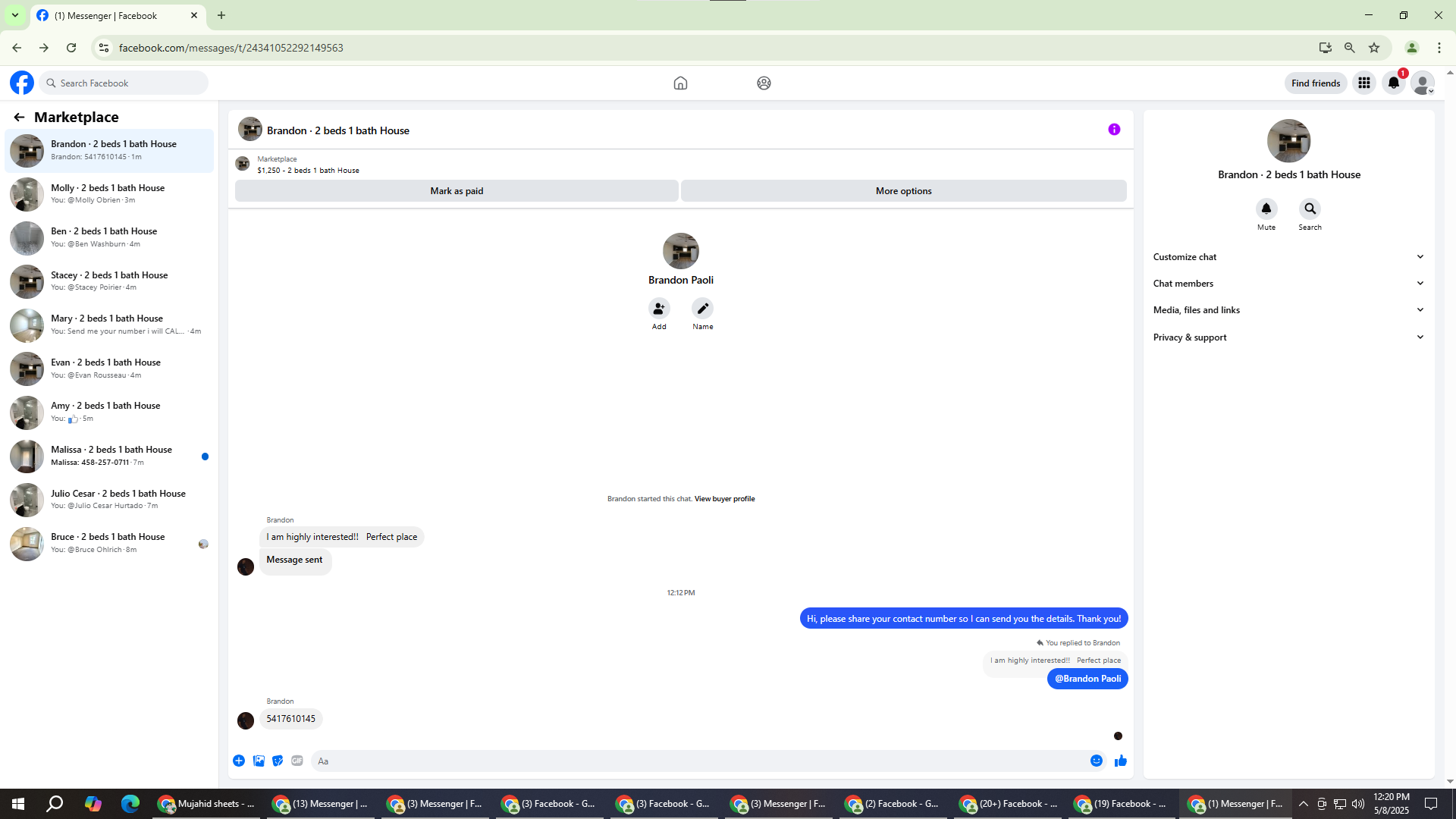Open the Facebook menu grid icon

(1364, 83)
